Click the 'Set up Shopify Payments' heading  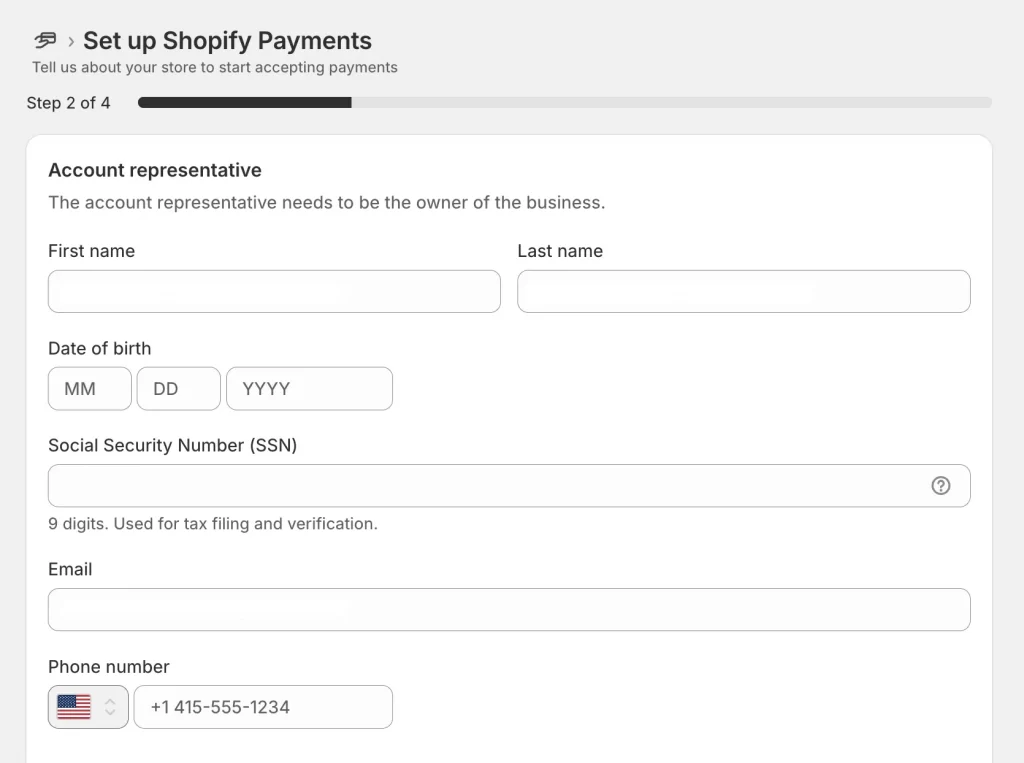click(227, 41)
